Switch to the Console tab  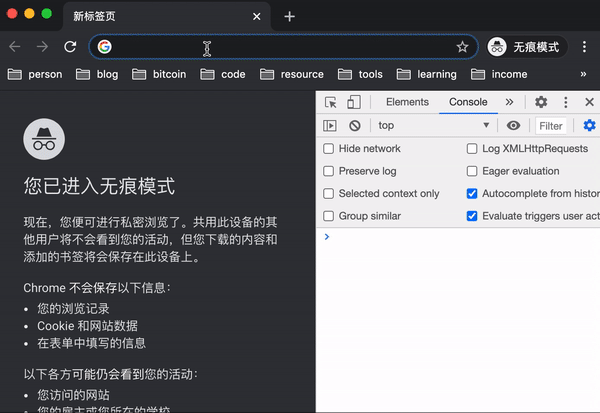point(468,102)
